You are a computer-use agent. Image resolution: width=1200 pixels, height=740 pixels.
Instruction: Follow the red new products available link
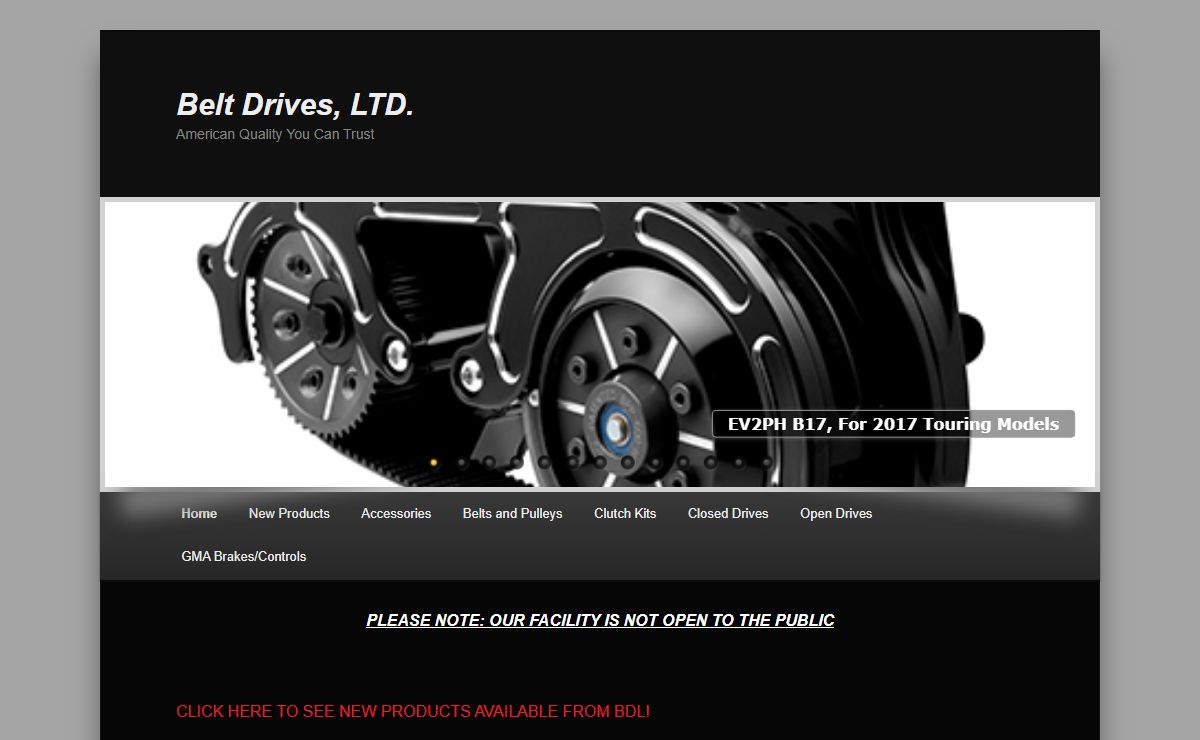[413, 712]
